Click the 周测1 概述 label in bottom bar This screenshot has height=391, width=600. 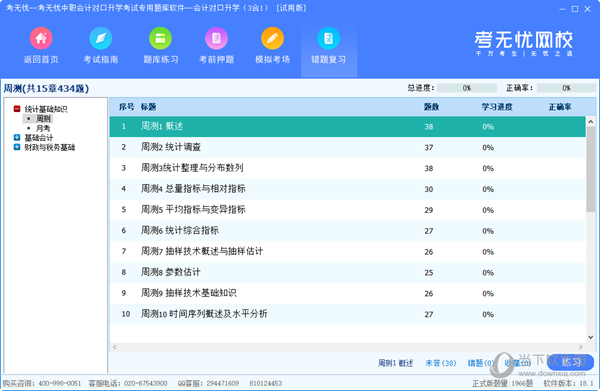pyautogui.click(x=395, y=363)
